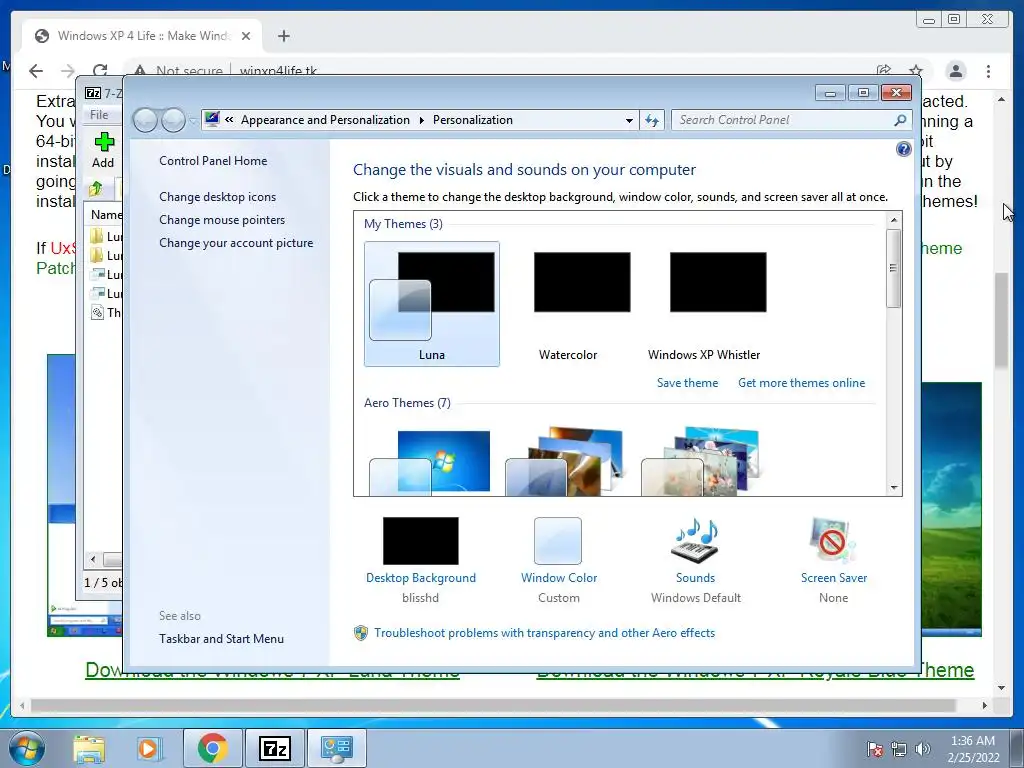This screenshot has width=1024, height=768.
Task: Open 7-Zip File menu
Action: pos(99,115)
